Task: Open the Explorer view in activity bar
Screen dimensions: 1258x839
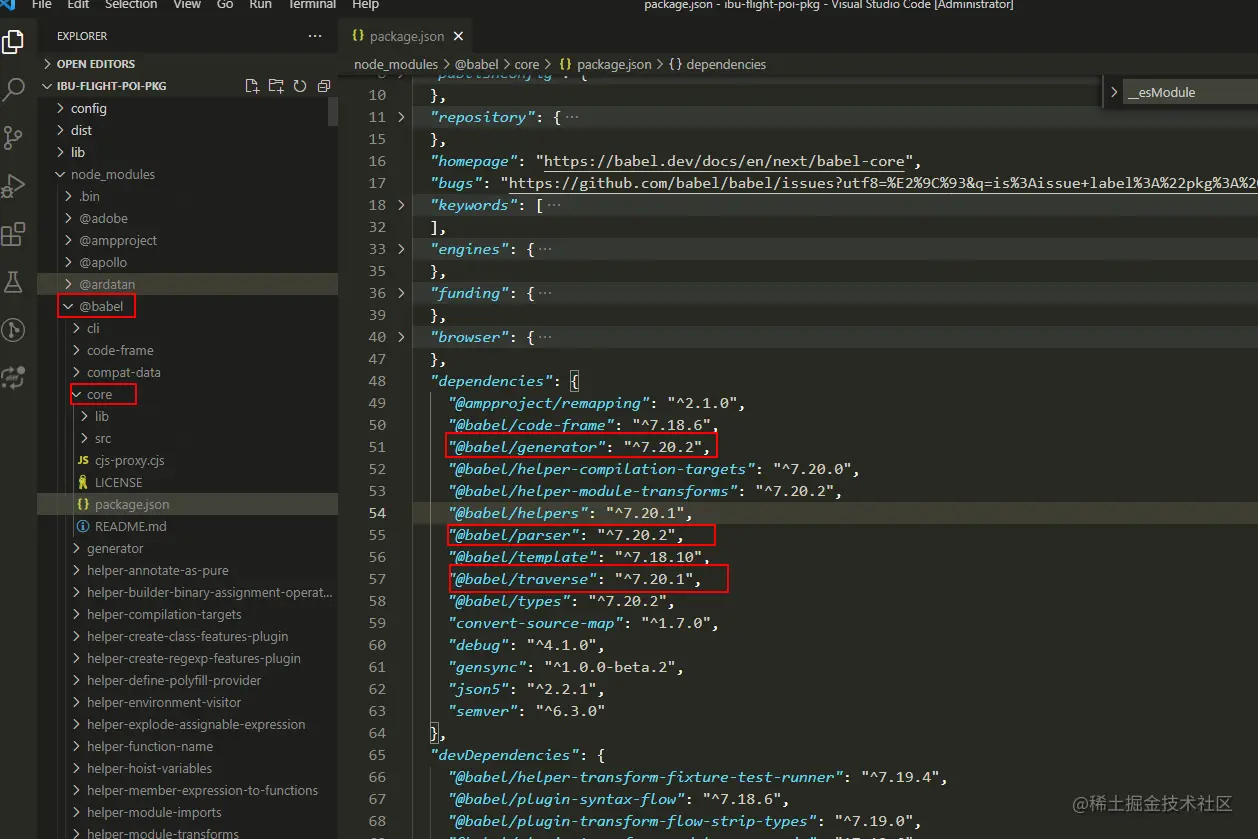Action: 13,42
